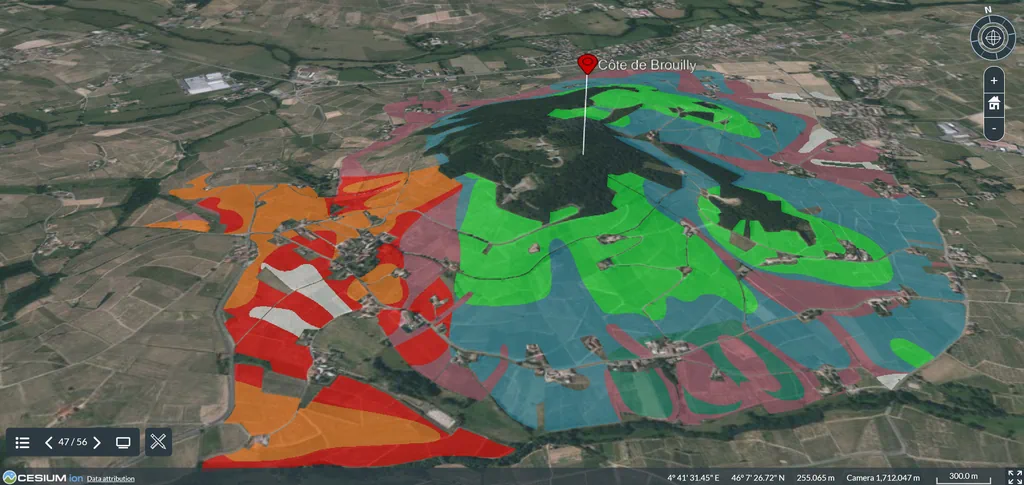Open the Data attribution link
This screenshot has height=485, width=1024.
[x=111, y=478]
